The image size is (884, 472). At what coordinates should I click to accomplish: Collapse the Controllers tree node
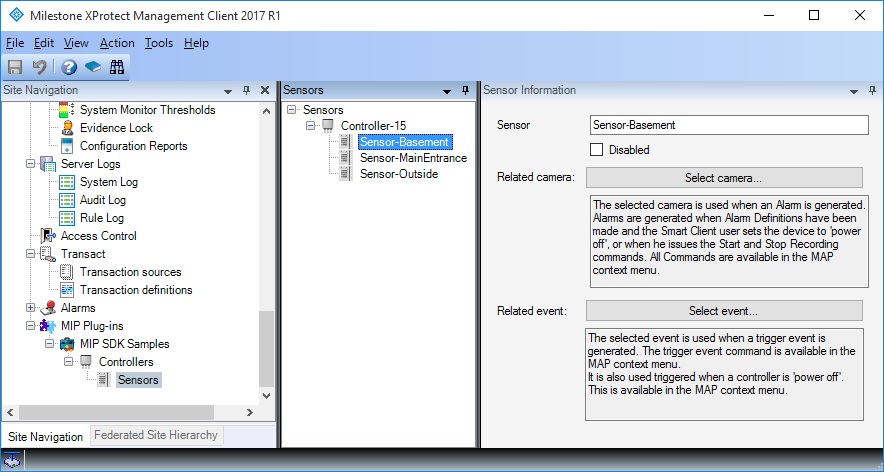click(69, 362)
